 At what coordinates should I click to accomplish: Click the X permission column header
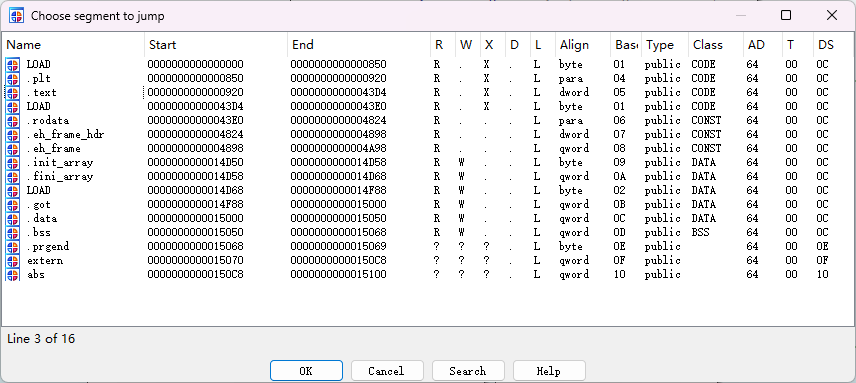pos(492,45)
